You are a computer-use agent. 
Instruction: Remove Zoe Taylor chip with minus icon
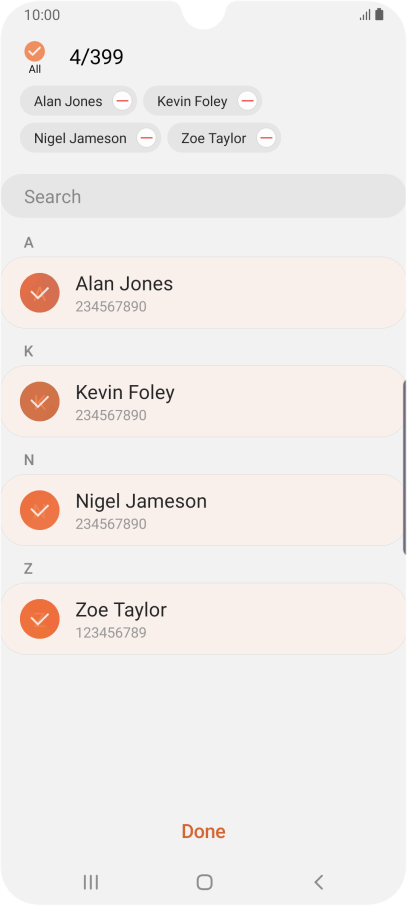[266, 138]
